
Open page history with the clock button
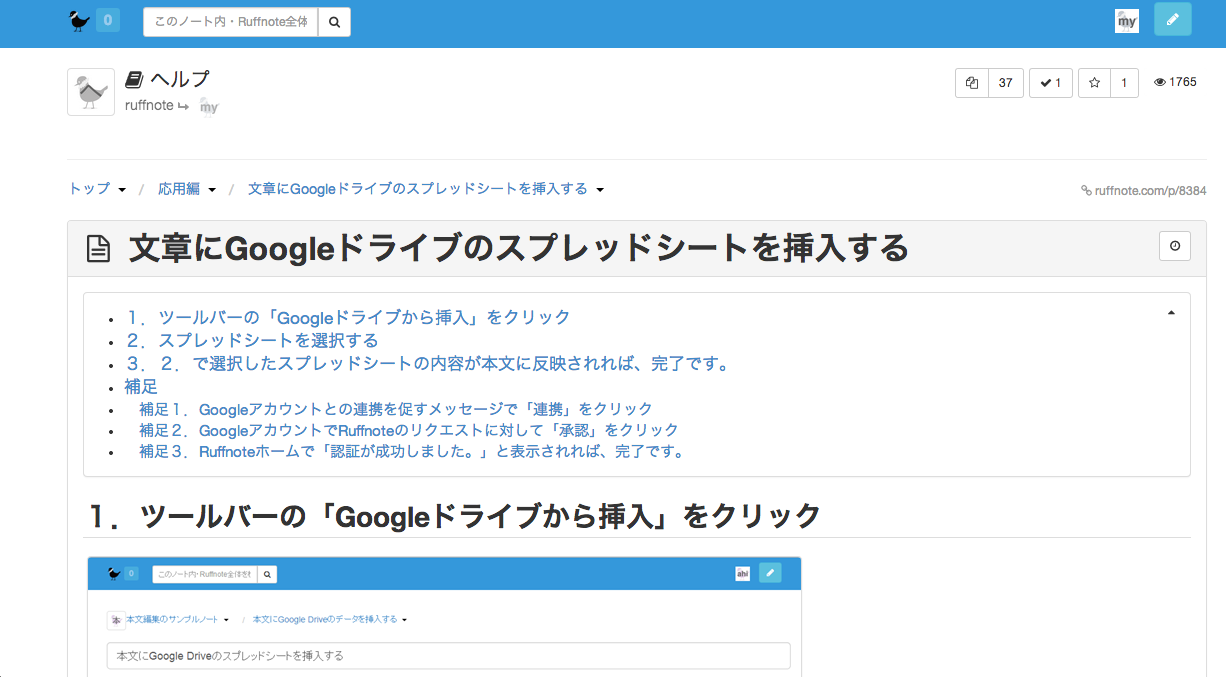pos(1175,246)
